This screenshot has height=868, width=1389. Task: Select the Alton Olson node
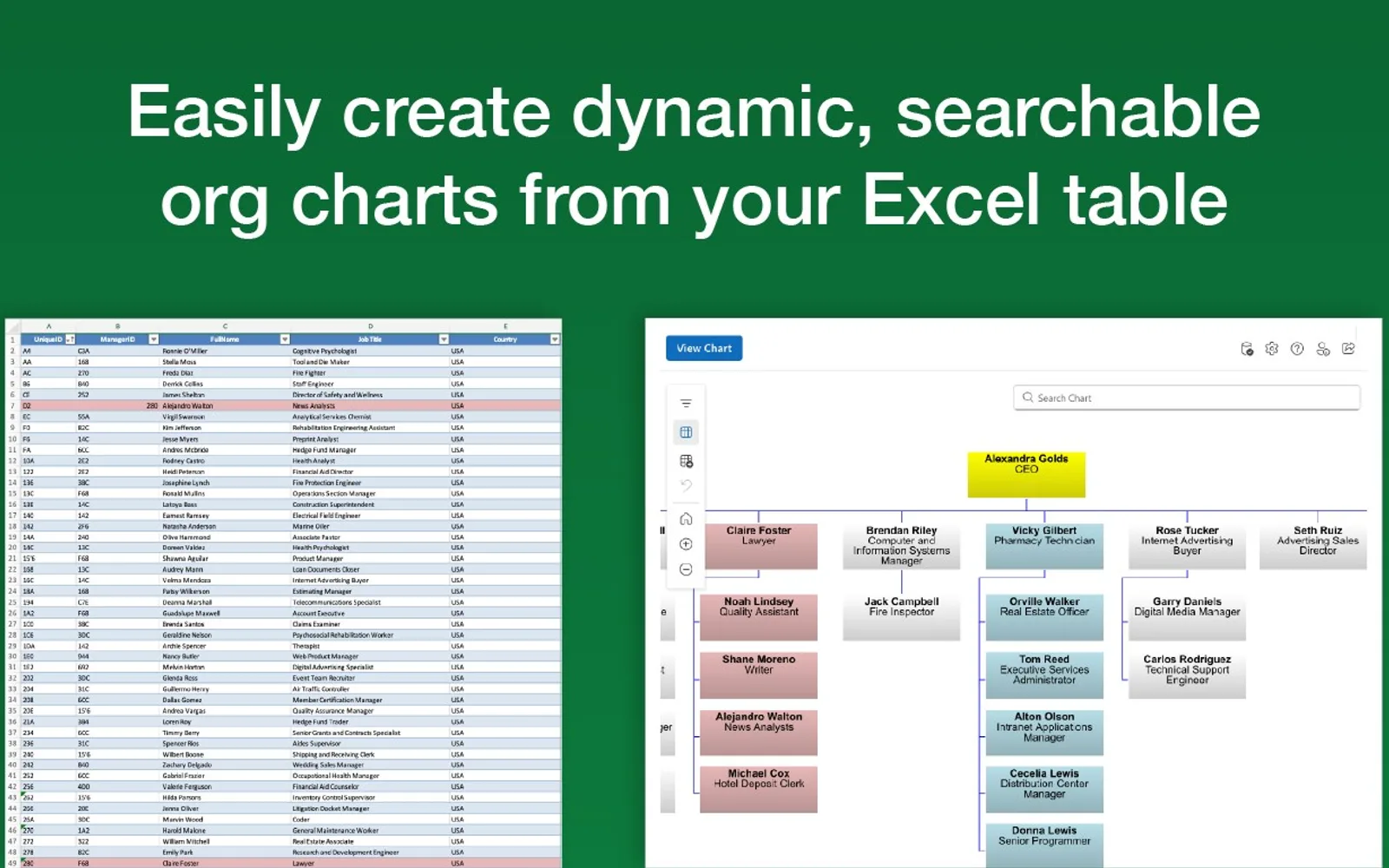[1044, 733]
